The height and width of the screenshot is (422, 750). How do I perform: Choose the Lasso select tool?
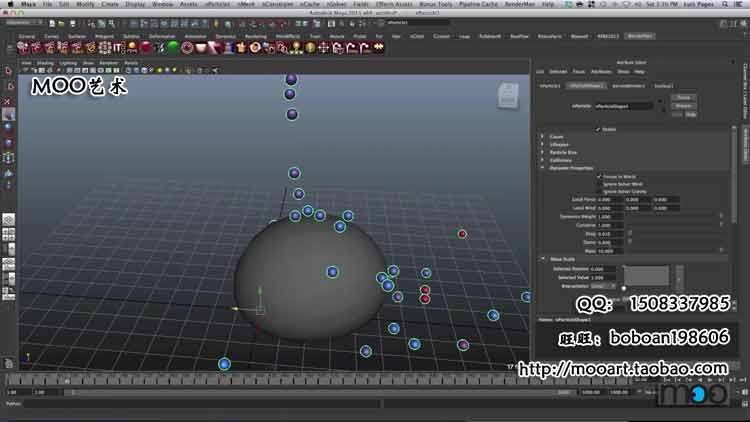click(8, 86)
